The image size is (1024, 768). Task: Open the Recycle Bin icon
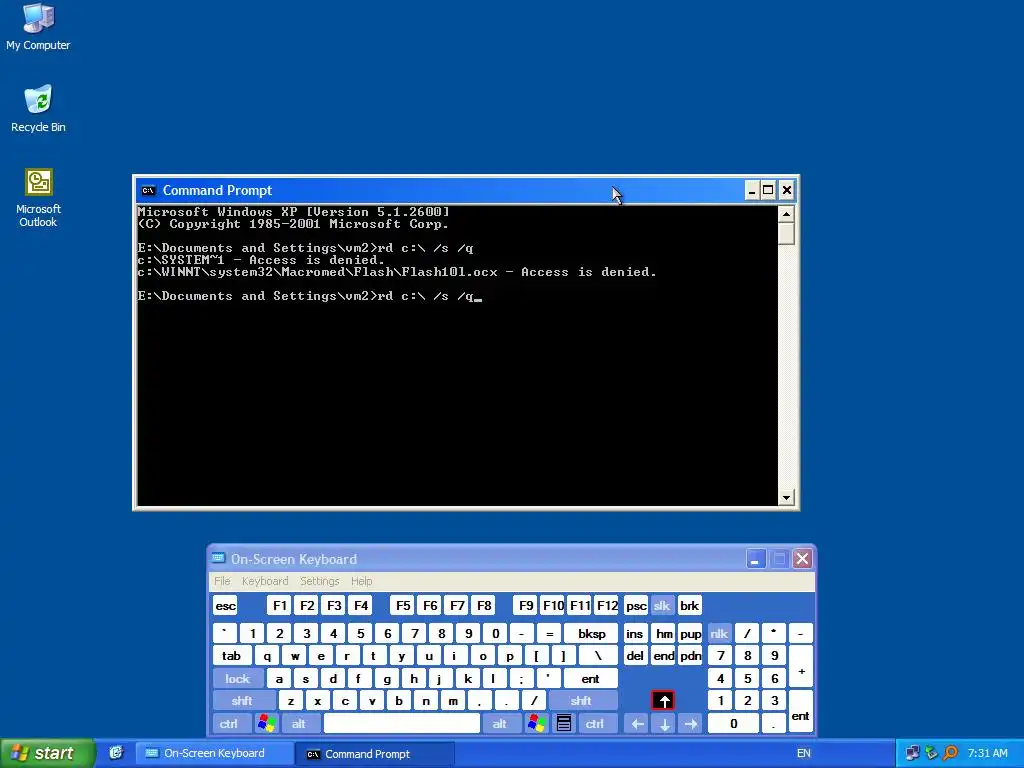click(38, 108)
